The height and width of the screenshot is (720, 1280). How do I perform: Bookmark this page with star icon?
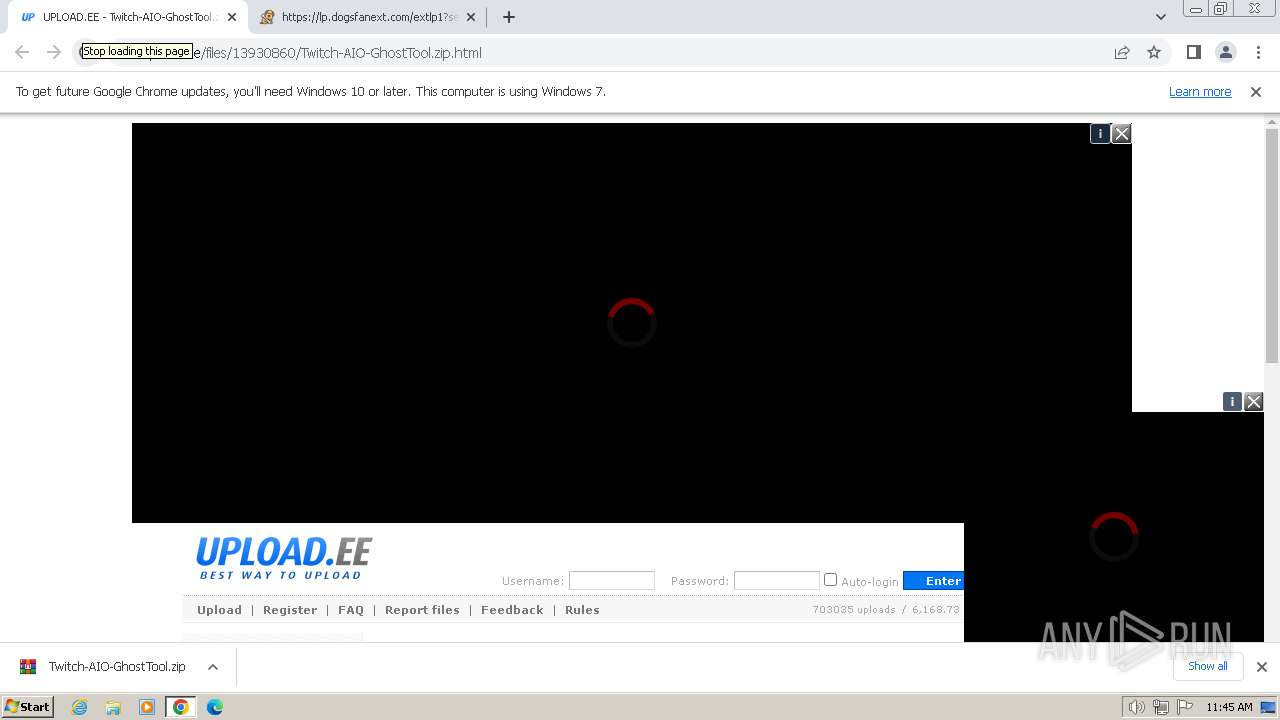(1154, 53)
